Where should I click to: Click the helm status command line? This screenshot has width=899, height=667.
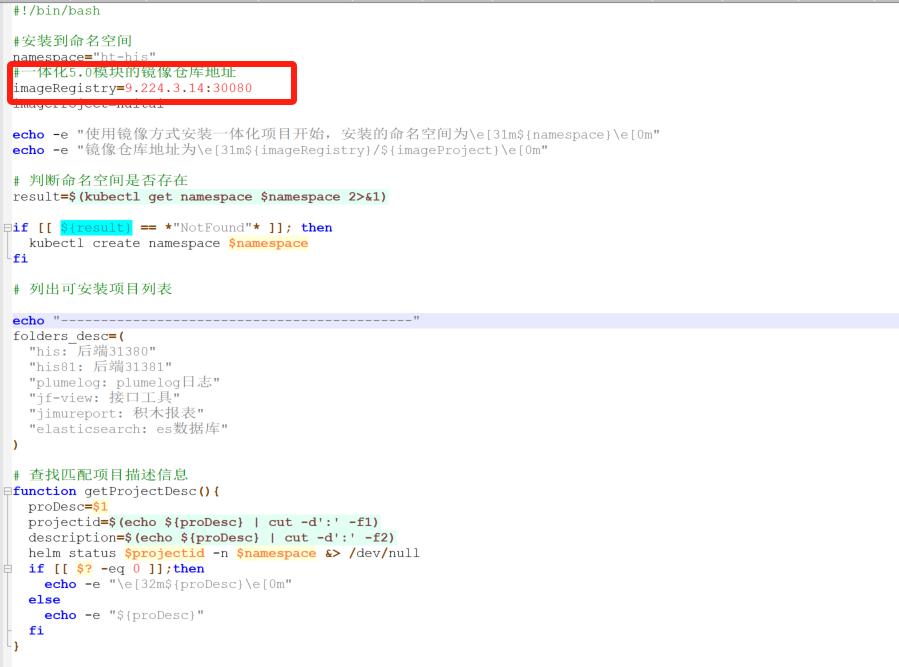coord(224,553)
